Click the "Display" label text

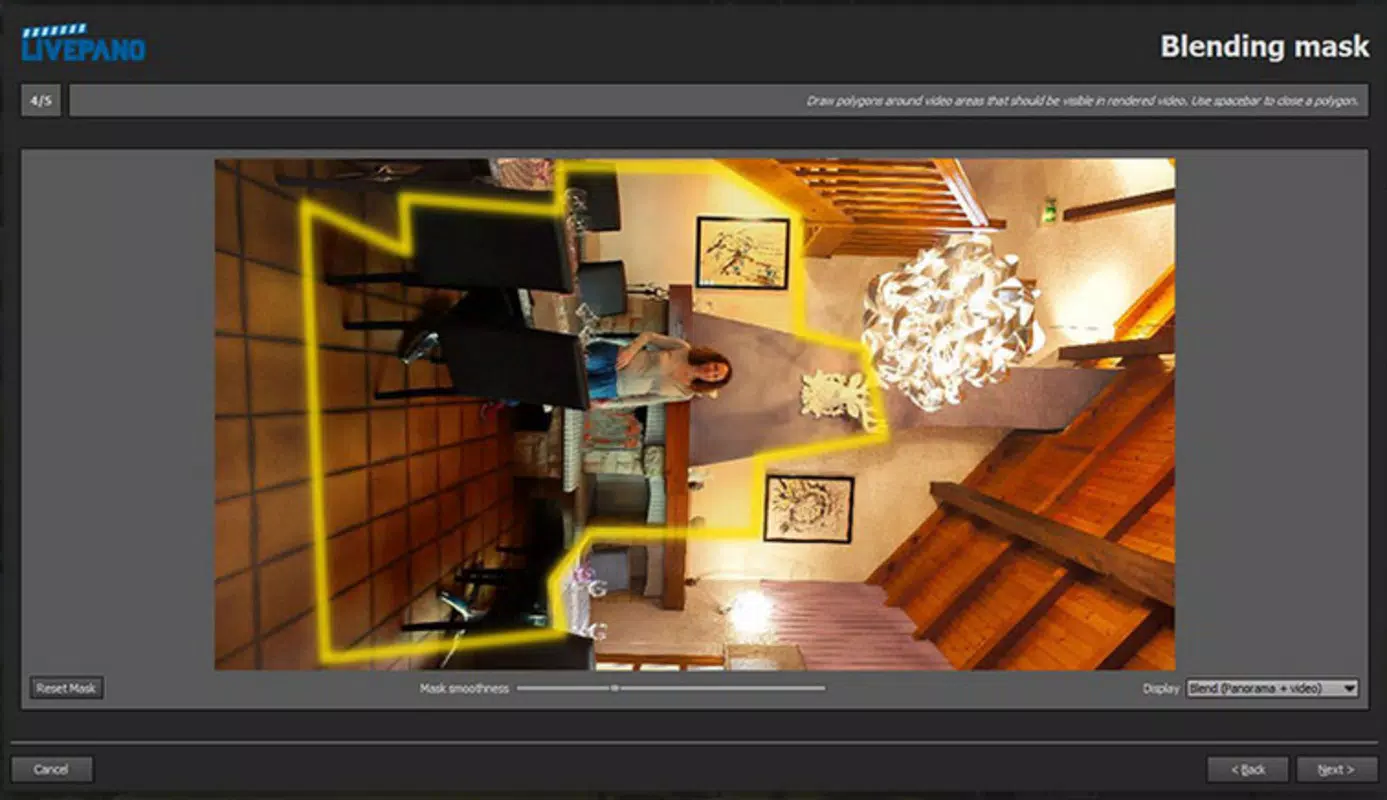pyautogui.click(x=1161, y=688)
